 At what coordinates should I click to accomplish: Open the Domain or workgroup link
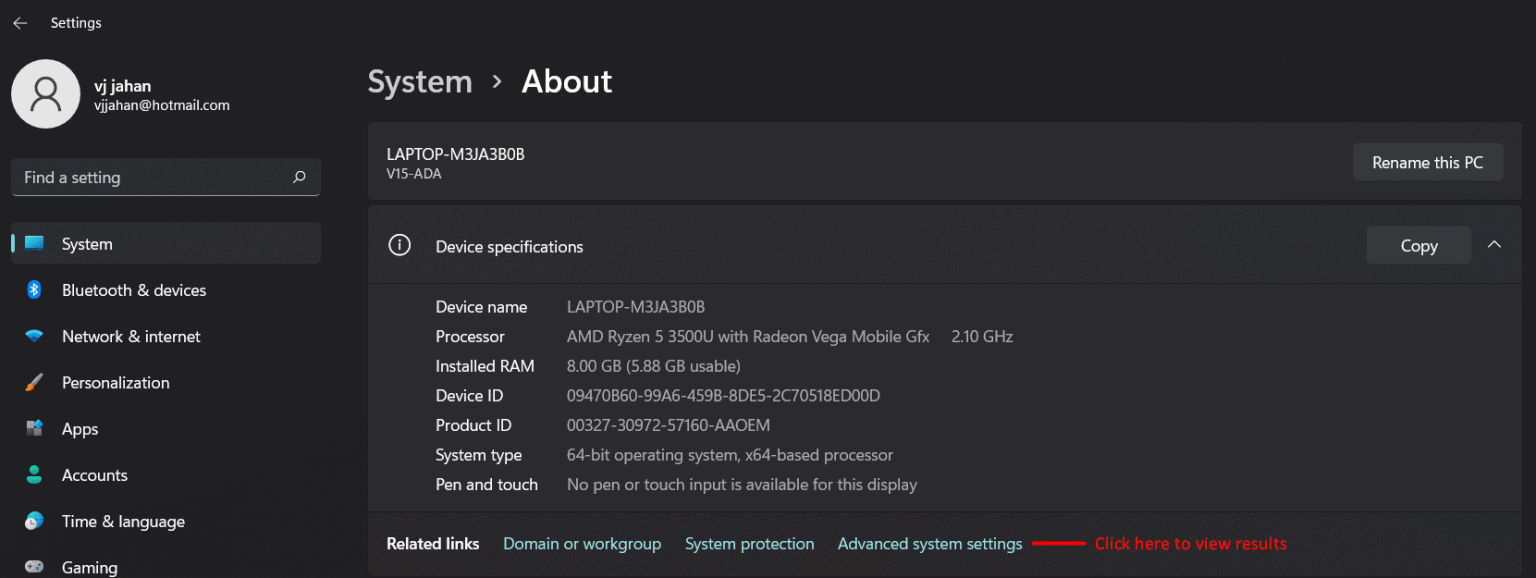(x=582, y=543)
